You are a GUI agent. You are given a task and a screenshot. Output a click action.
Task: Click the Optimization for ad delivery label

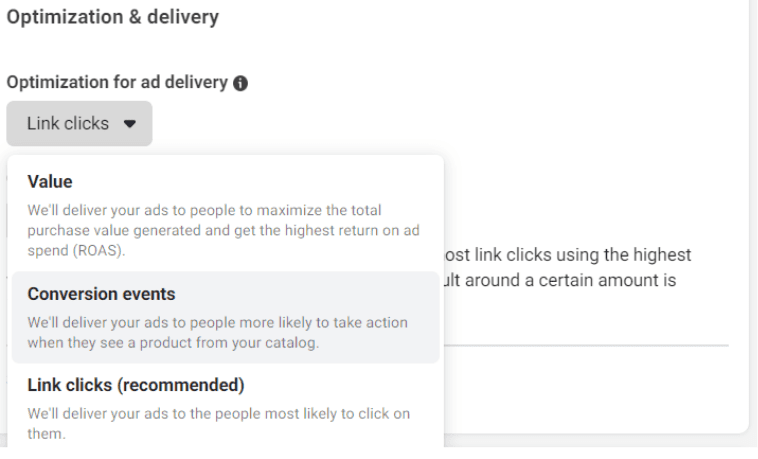tap(117, 82)
